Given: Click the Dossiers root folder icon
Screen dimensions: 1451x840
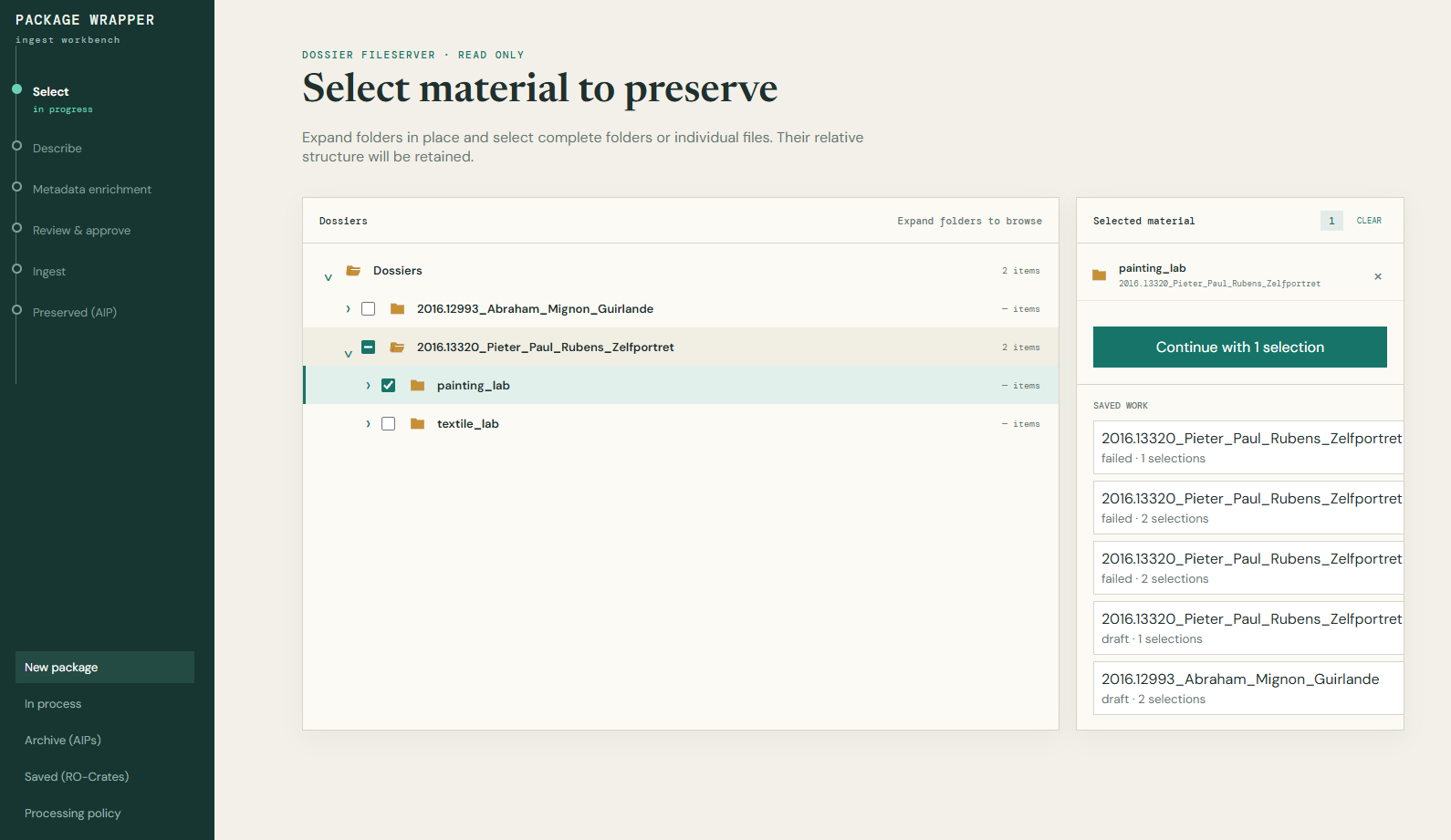Looking at the screenshot, I should 353,271.
